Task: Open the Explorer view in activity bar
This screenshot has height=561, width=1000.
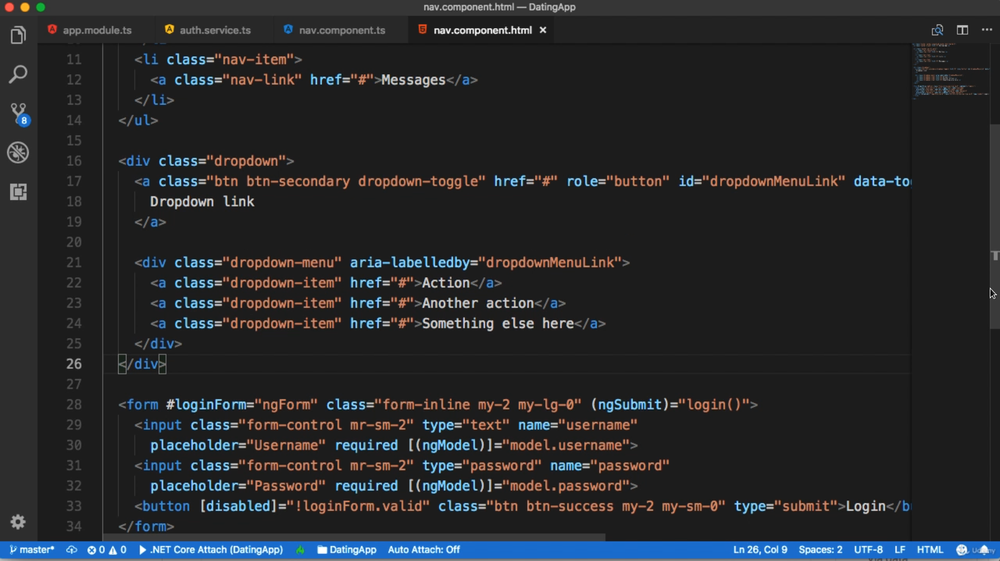Action: (18, 36)
